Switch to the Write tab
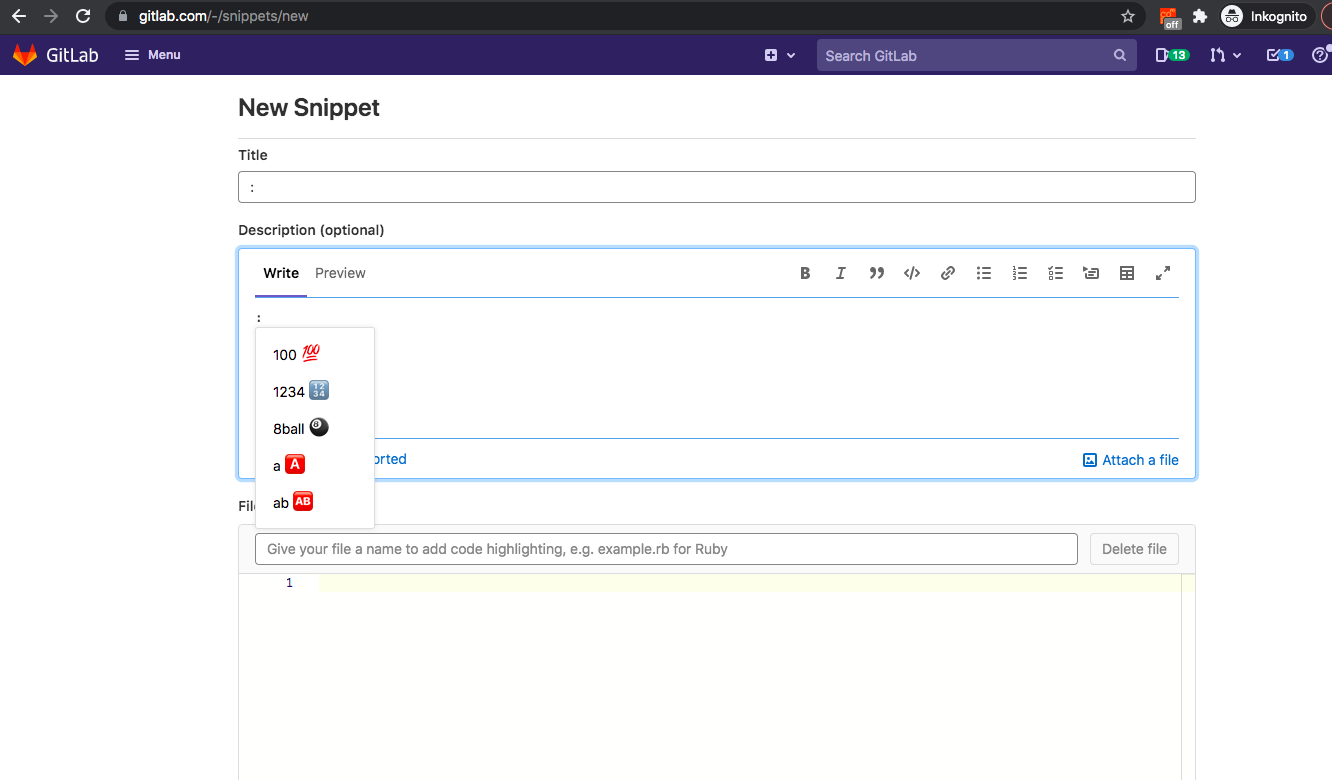1332x780 pixels. (x=281, y=273)
